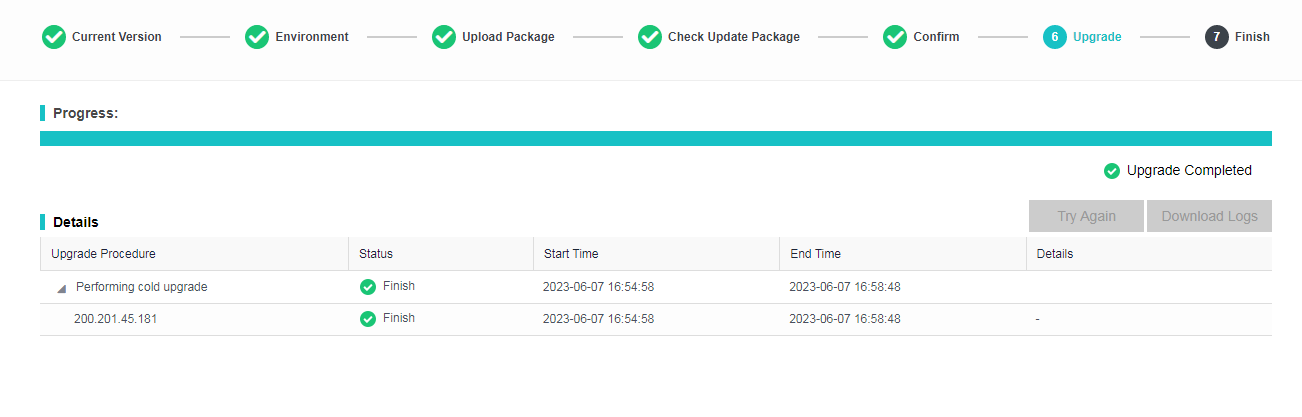1302x417 pixels.
Task: Click the Download Logs button
Action: coord(1208,216)
